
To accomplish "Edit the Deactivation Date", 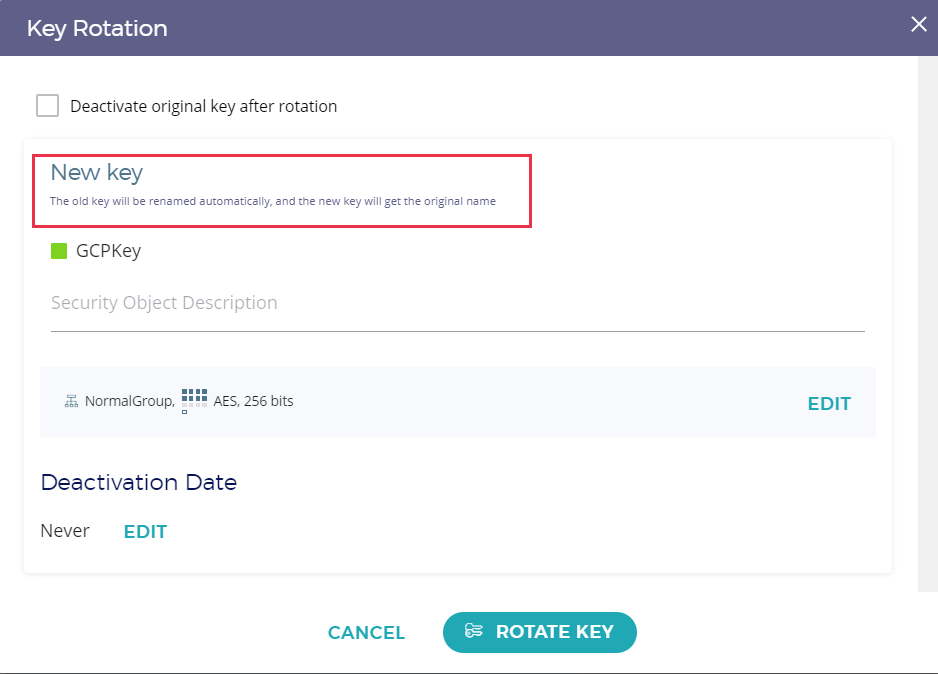I will [145, 532].
